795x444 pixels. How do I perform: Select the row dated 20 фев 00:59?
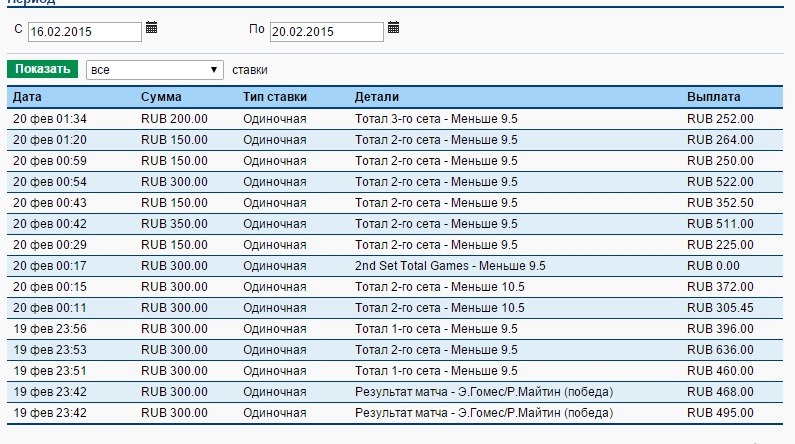(x=395, y=161)
